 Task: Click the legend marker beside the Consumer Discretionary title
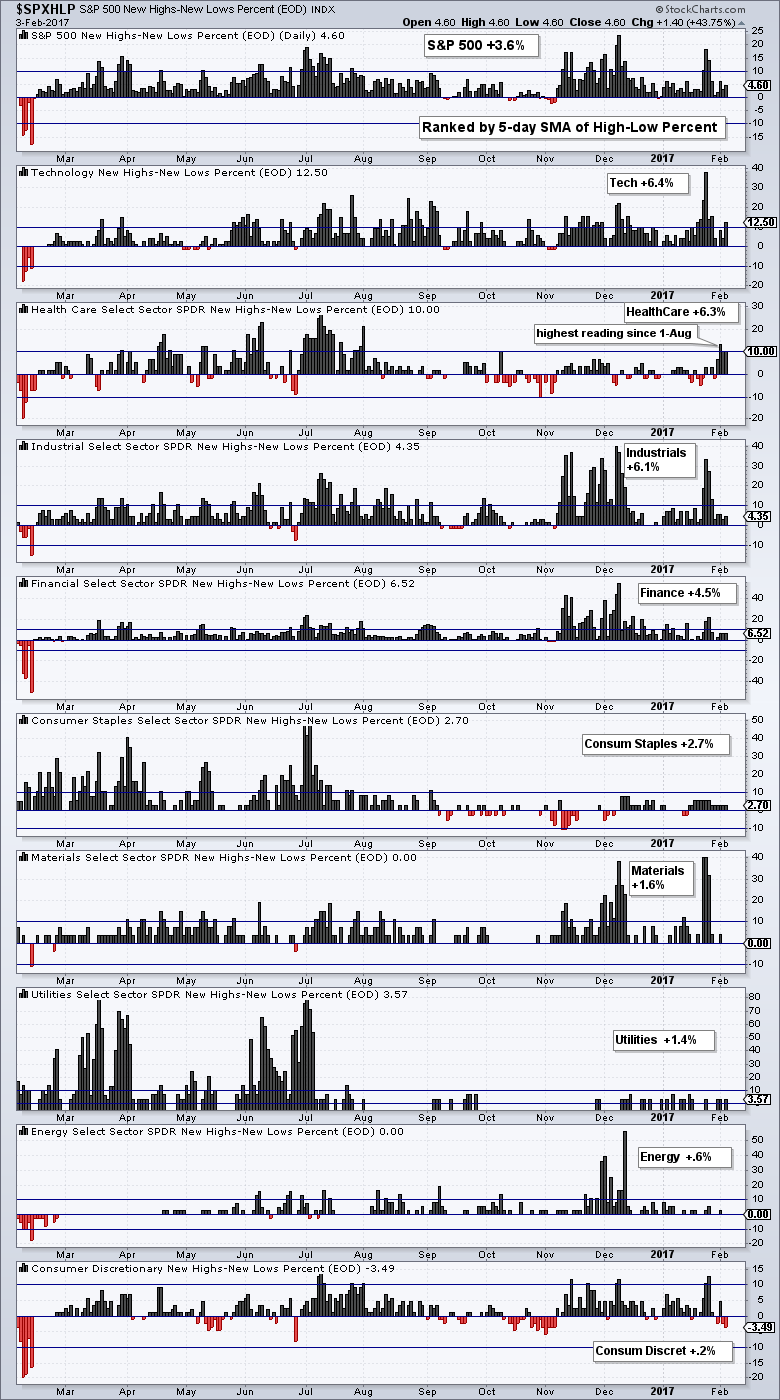coord(25,1268)
